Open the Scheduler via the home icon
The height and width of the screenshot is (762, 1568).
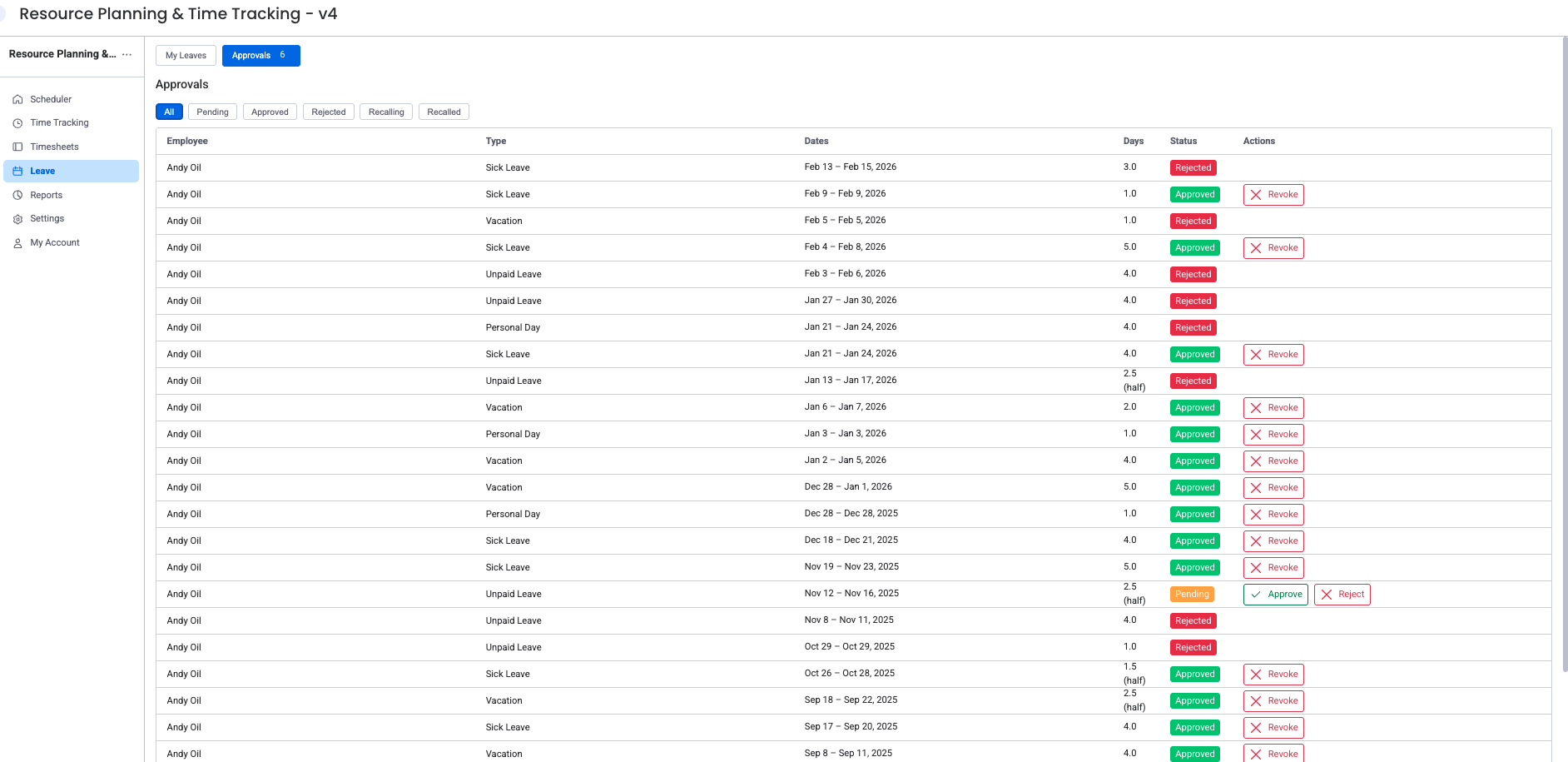tap(17, 98)
